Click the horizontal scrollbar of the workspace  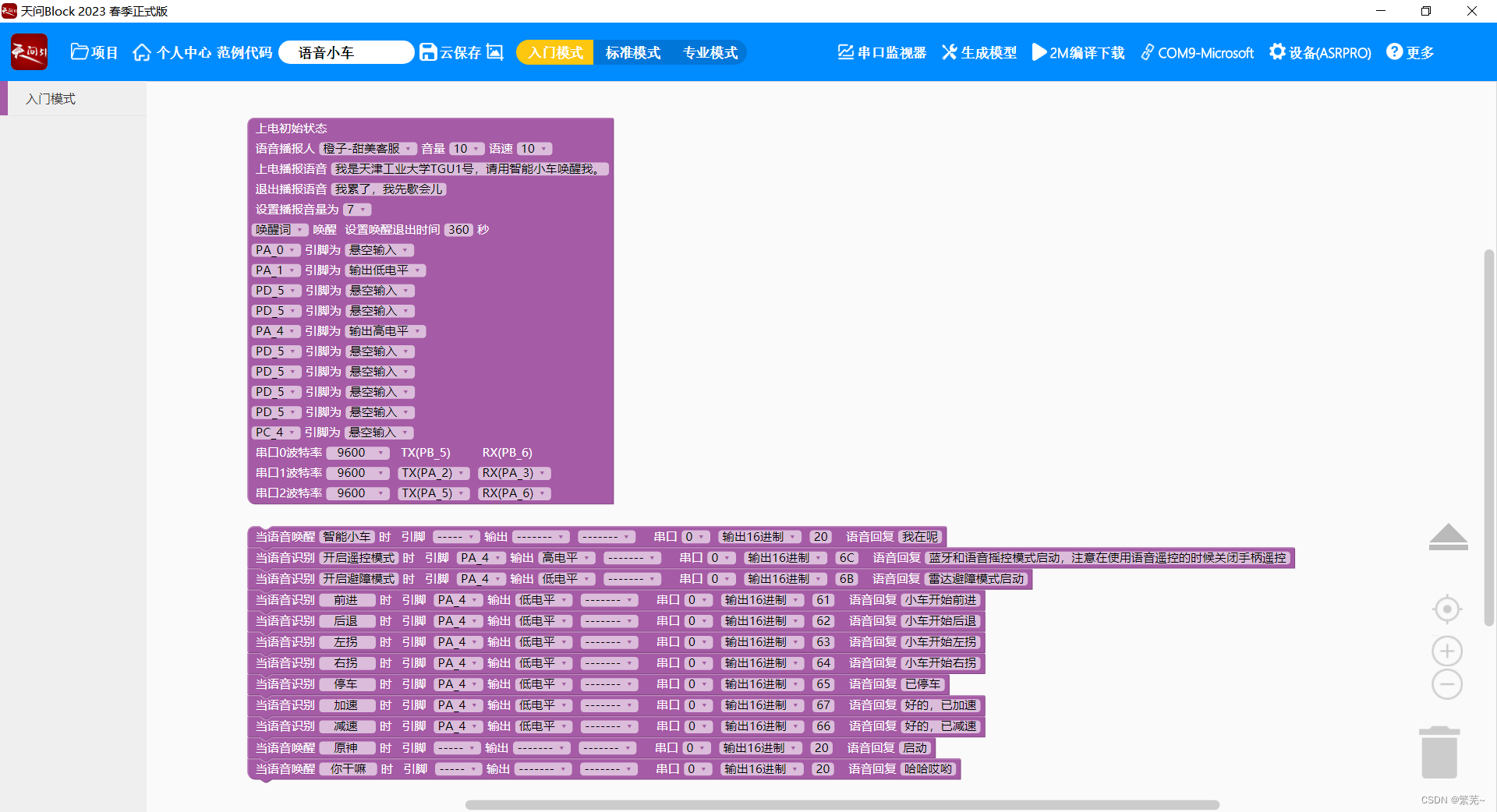(842, 804)
